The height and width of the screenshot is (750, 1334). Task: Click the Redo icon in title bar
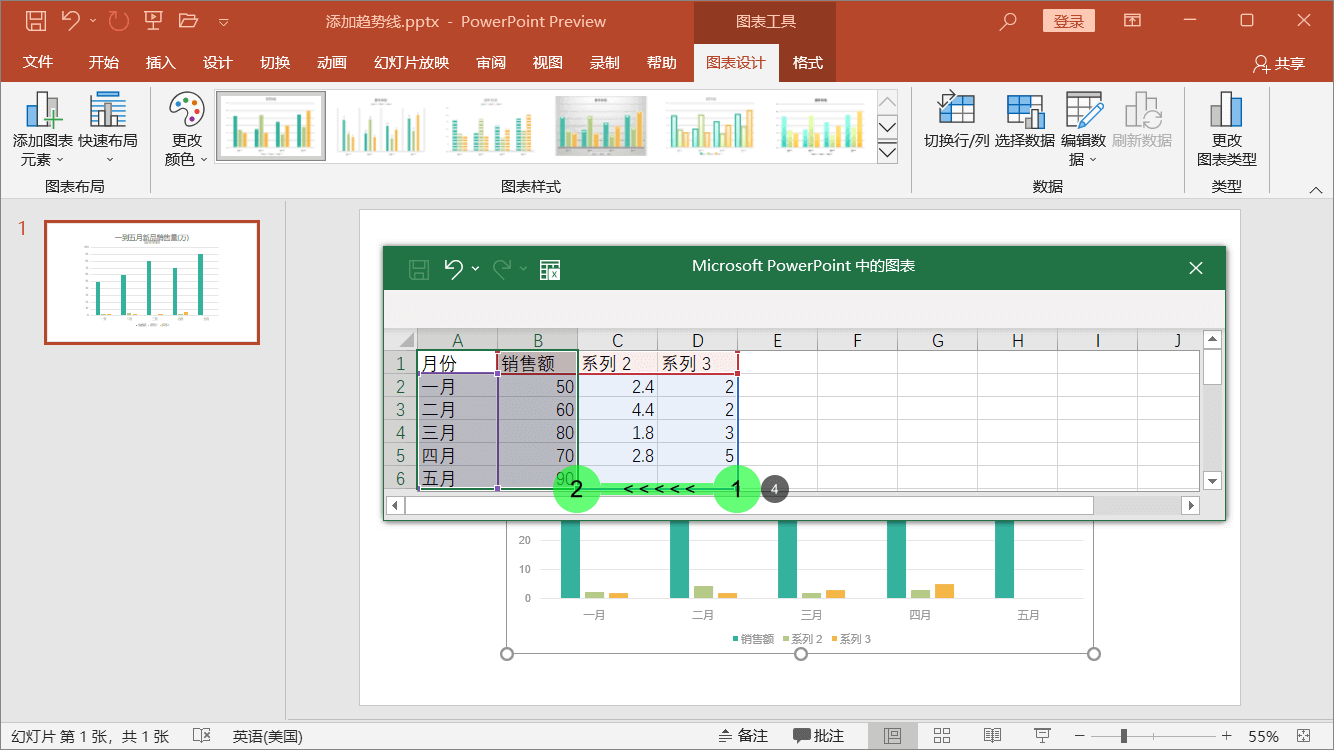click(118, 21)
